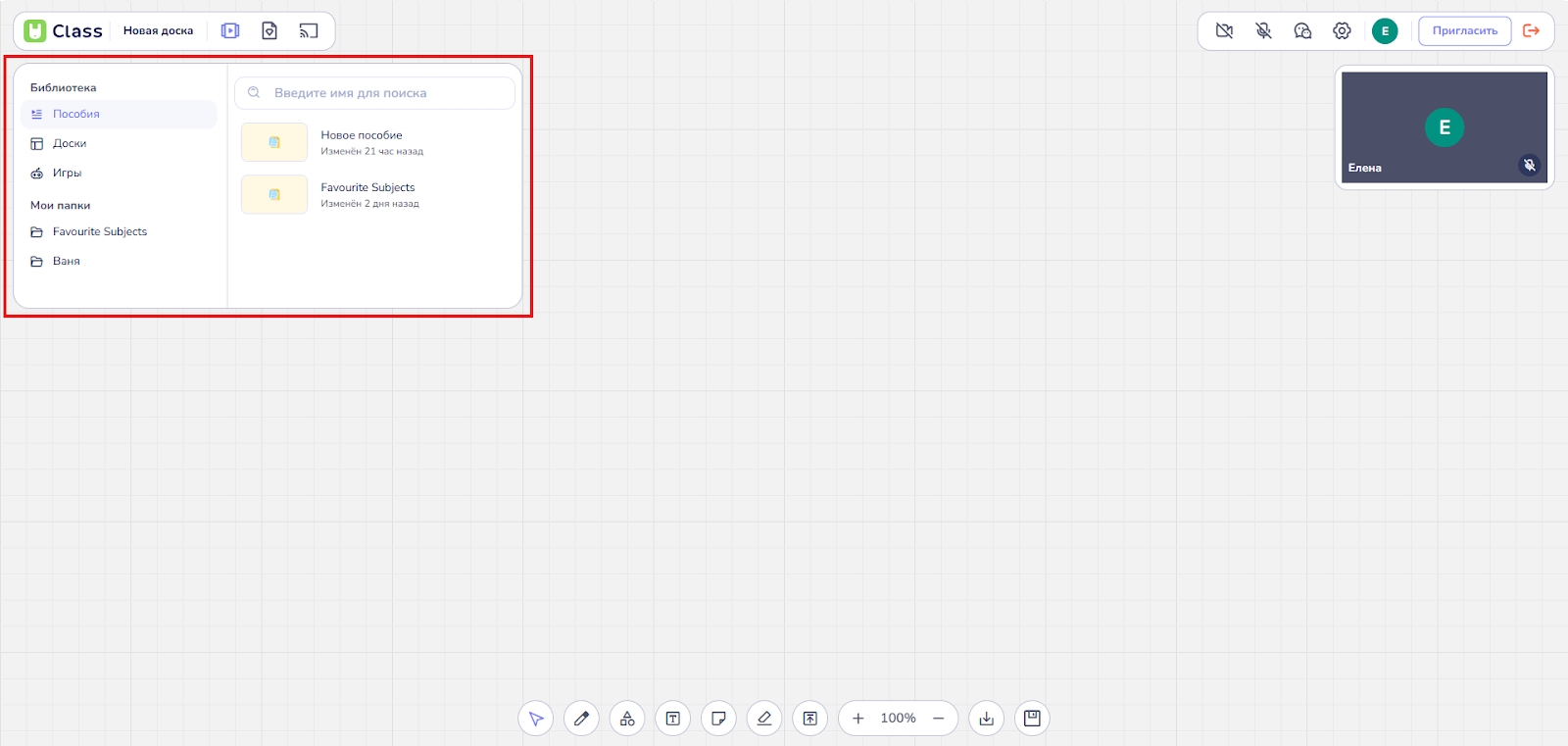Start screen casting from top bar
This screenshot has height=746, width=1568.
[309, 31]
